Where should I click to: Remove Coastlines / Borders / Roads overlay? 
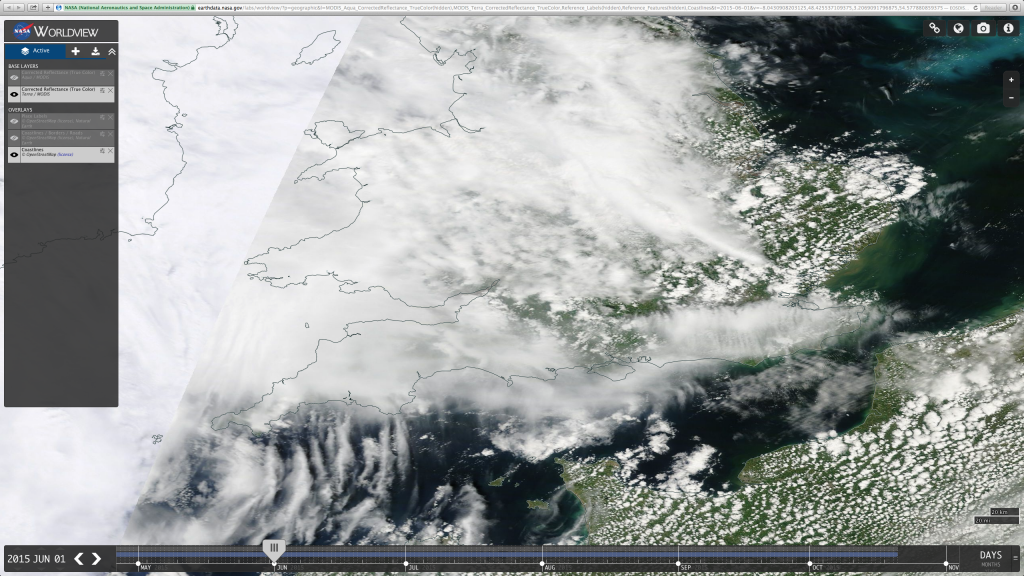pos(110,135)
